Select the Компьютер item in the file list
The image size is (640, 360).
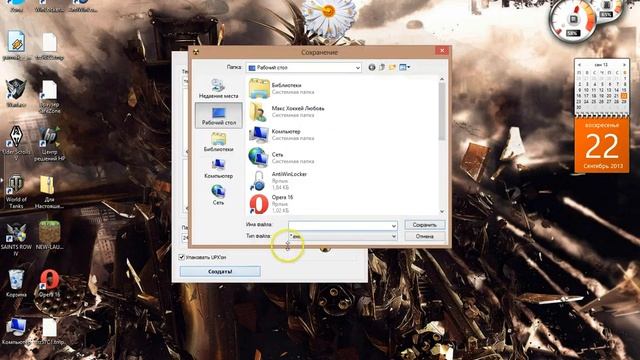click(x=282, y=134)
